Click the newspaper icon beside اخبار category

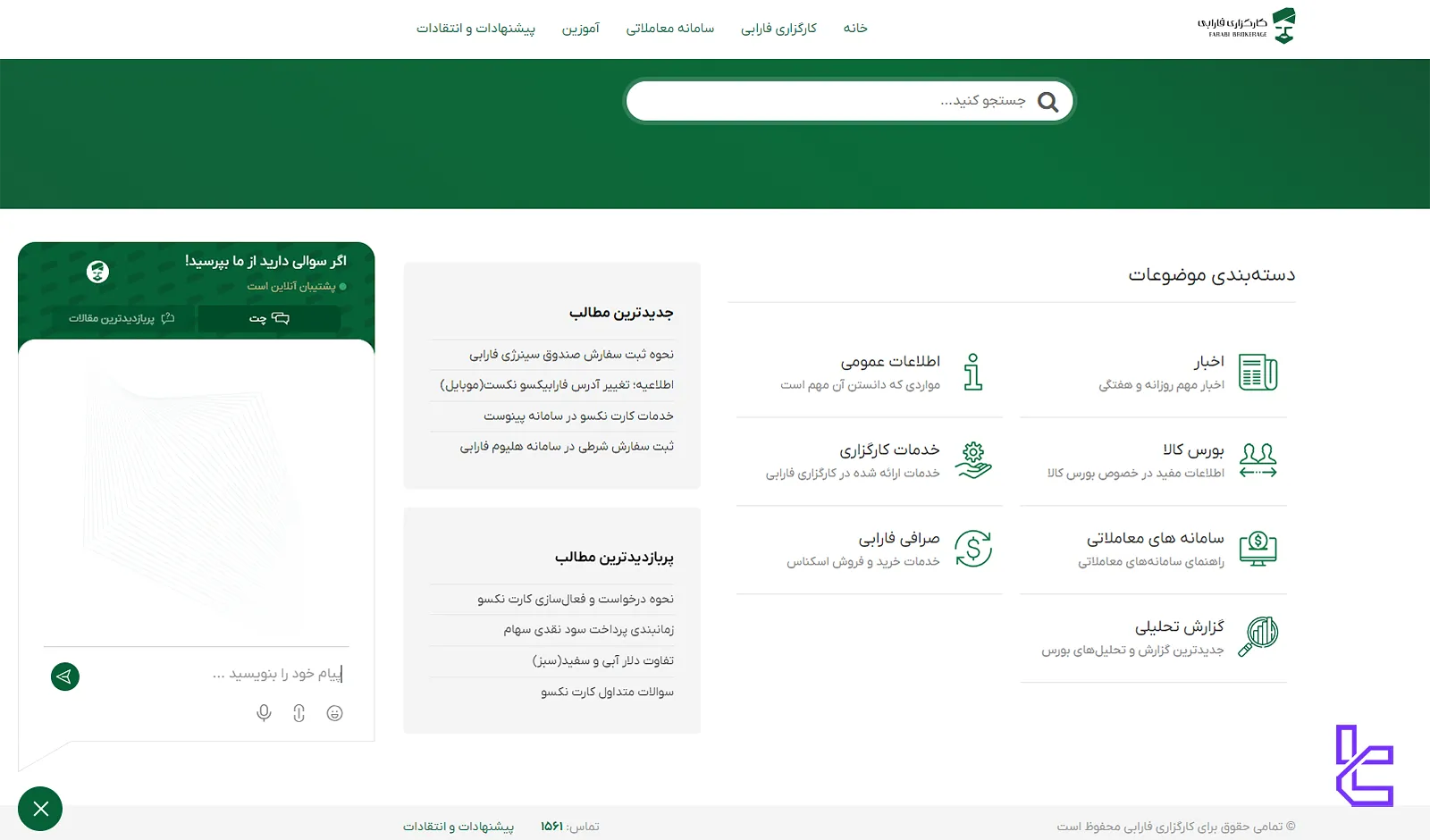1259,373
